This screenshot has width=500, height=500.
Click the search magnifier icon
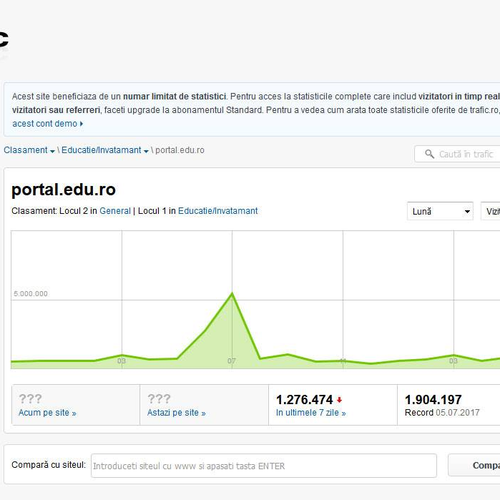click(x=429, y=154)
